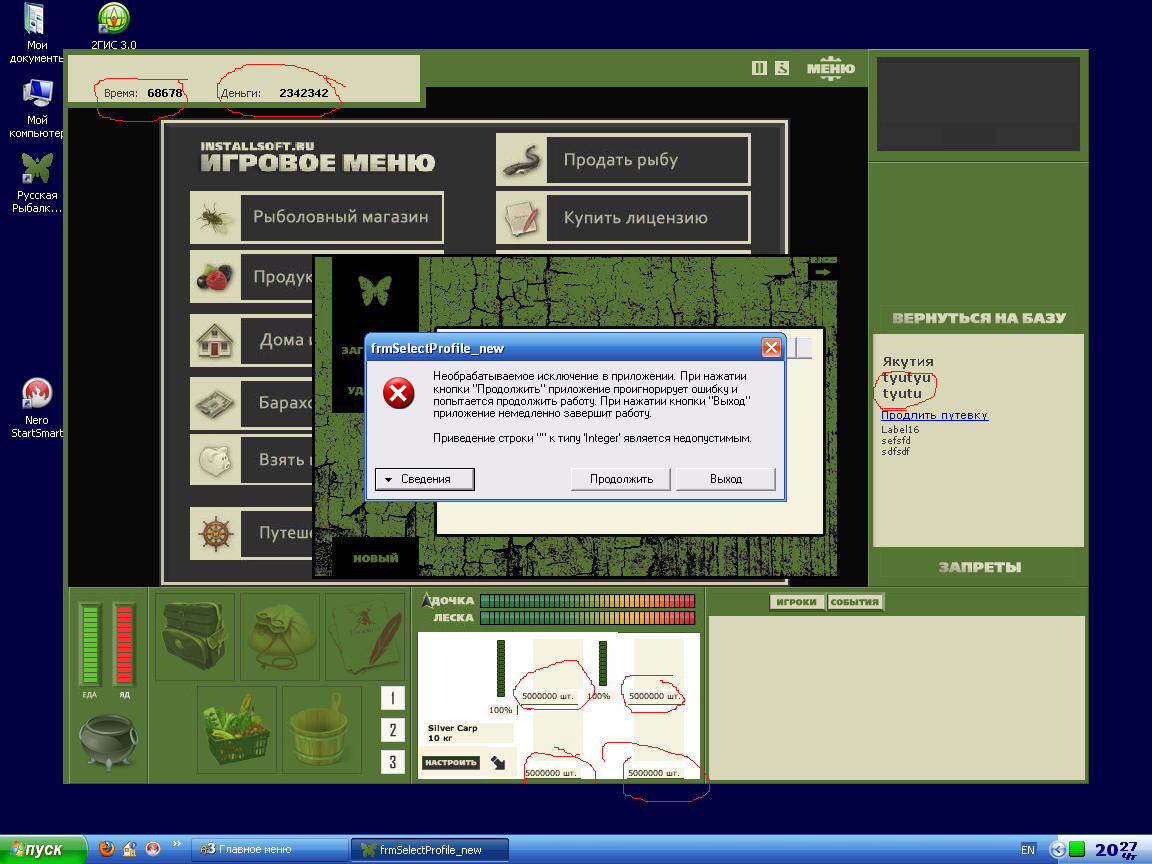
Task: Click the cooking cauldron icon
Action: coord(108,741)
